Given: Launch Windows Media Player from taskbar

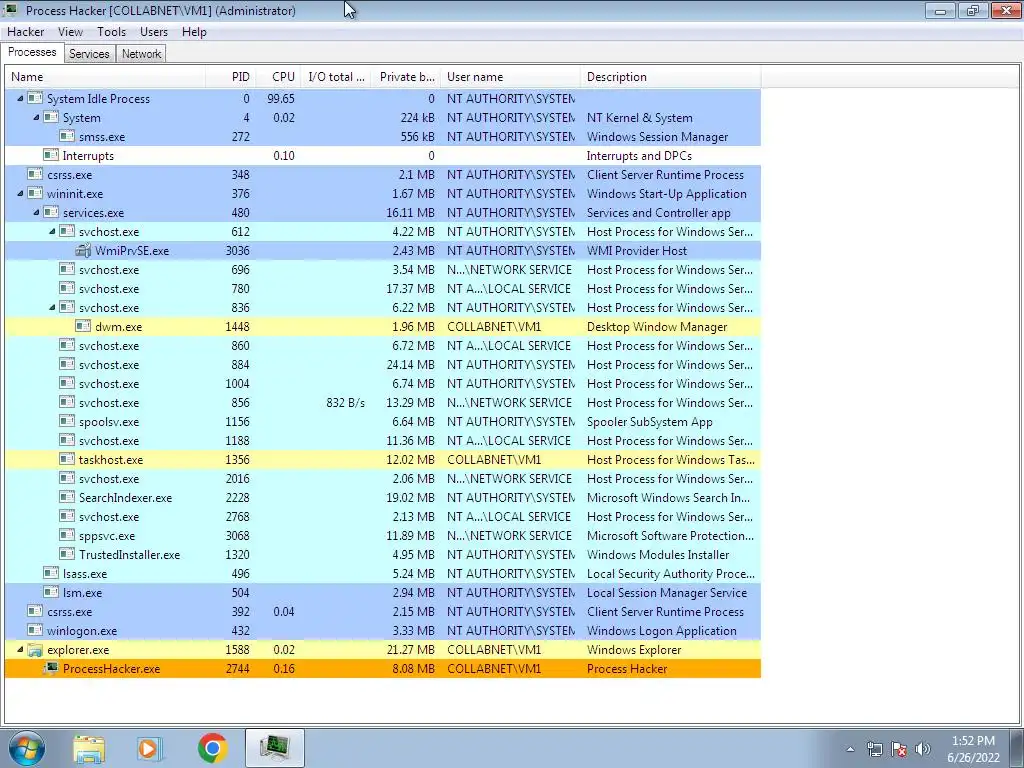Looking at the screenshot, I should point(150,749).
